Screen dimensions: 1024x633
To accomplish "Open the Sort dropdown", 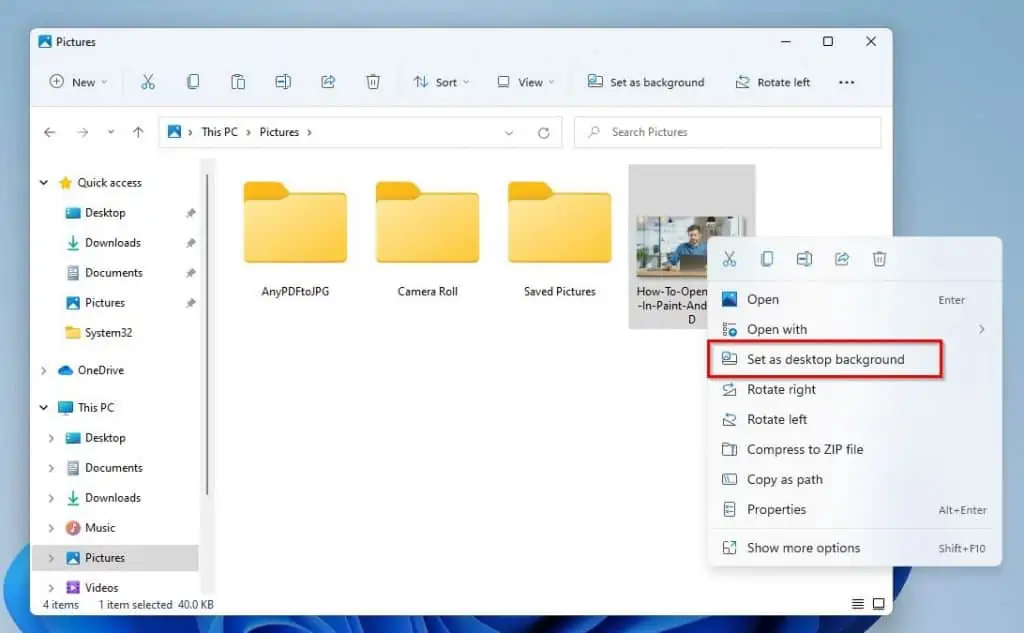I will click(441, 82).
